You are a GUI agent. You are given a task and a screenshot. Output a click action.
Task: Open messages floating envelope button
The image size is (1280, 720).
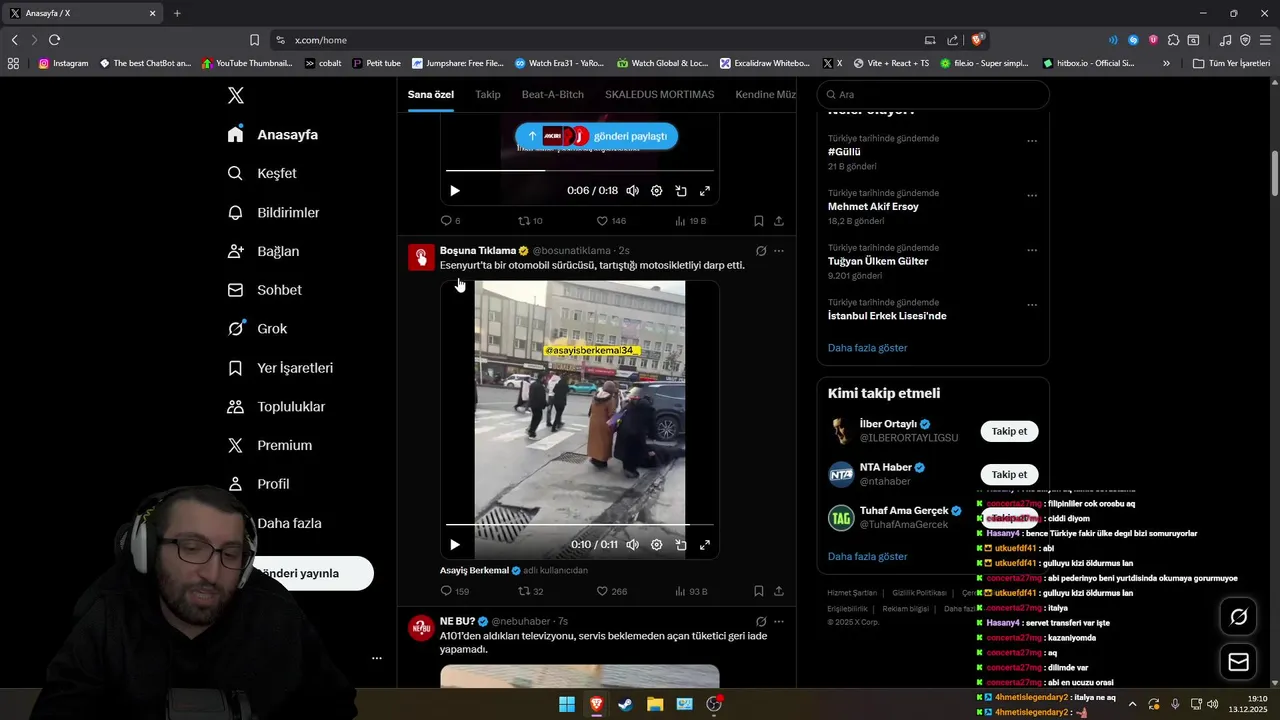(x=1238, y=662)
